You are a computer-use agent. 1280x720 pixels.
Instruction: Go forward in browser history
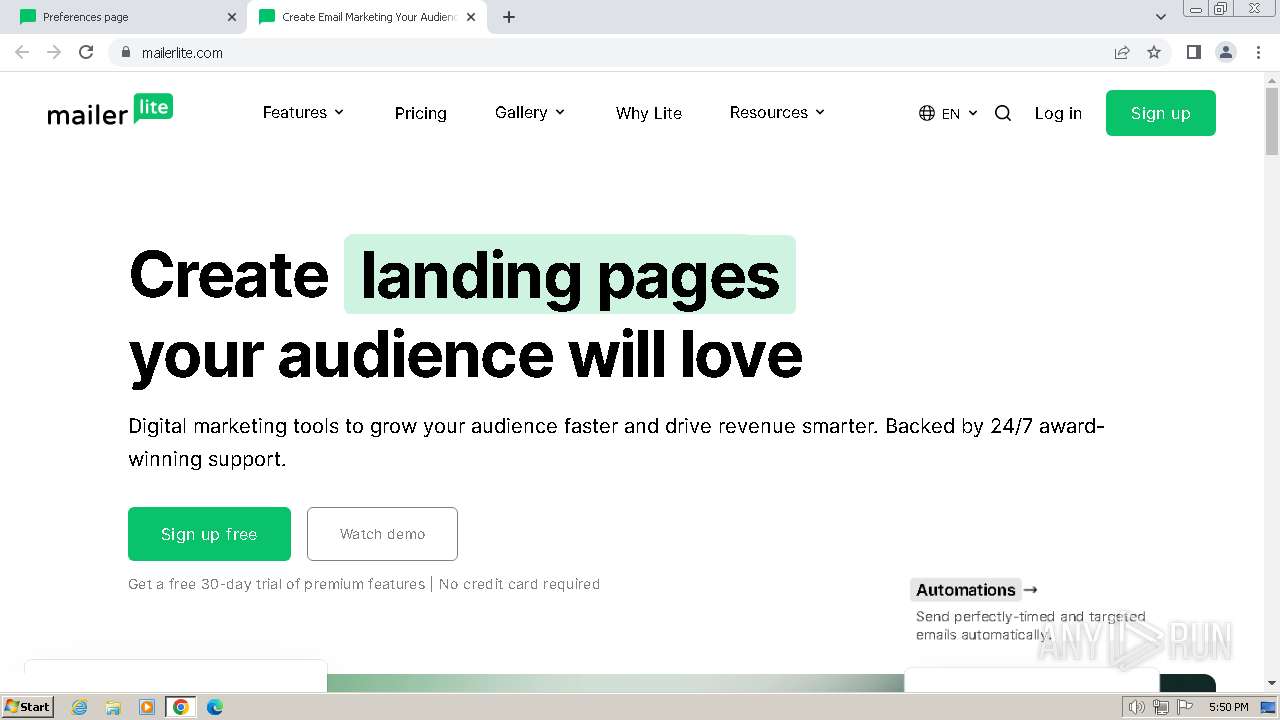pos(54,52)
